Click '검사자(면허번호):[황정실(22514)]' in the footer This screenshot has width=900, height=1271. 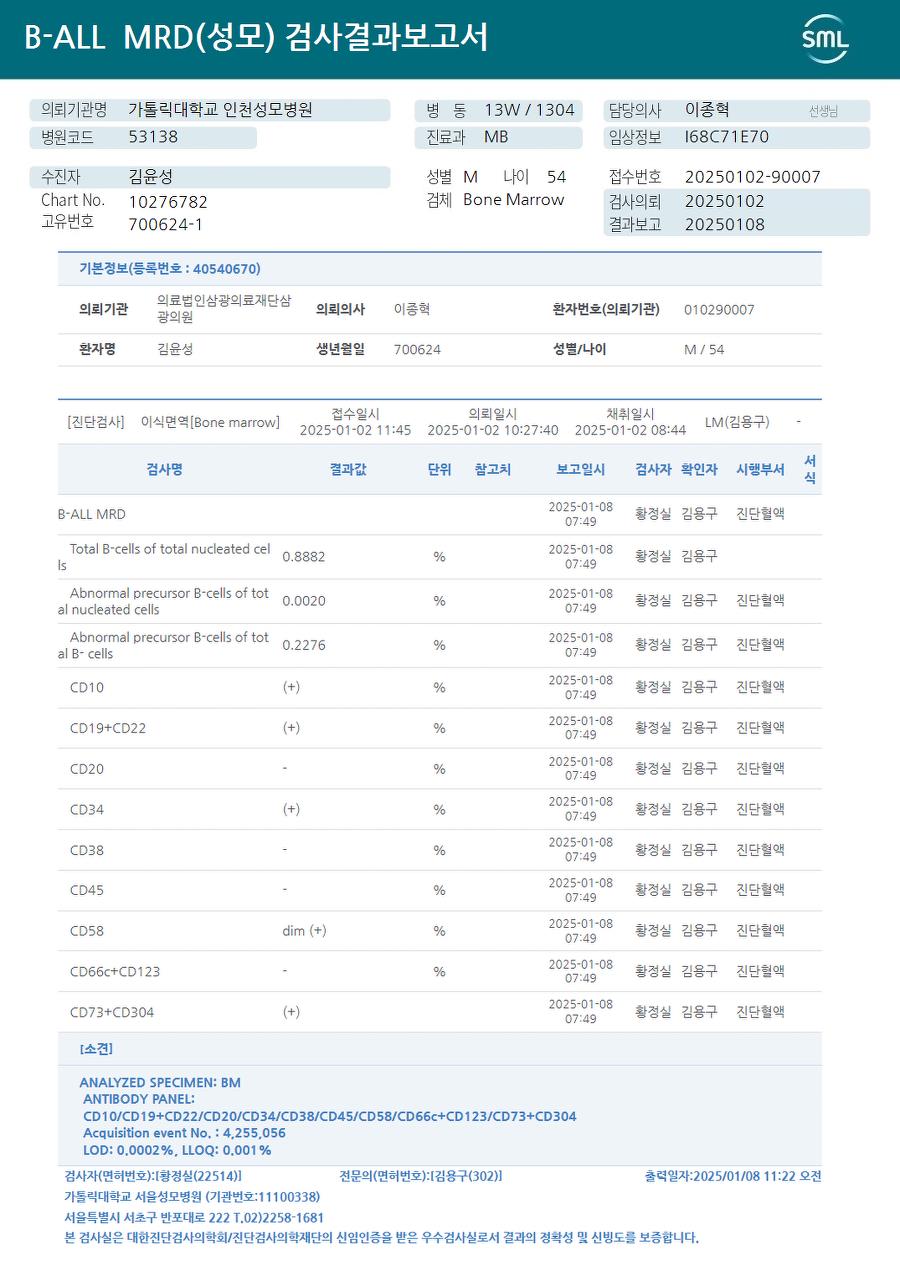pyautogui.click(x=153, y=1176)
